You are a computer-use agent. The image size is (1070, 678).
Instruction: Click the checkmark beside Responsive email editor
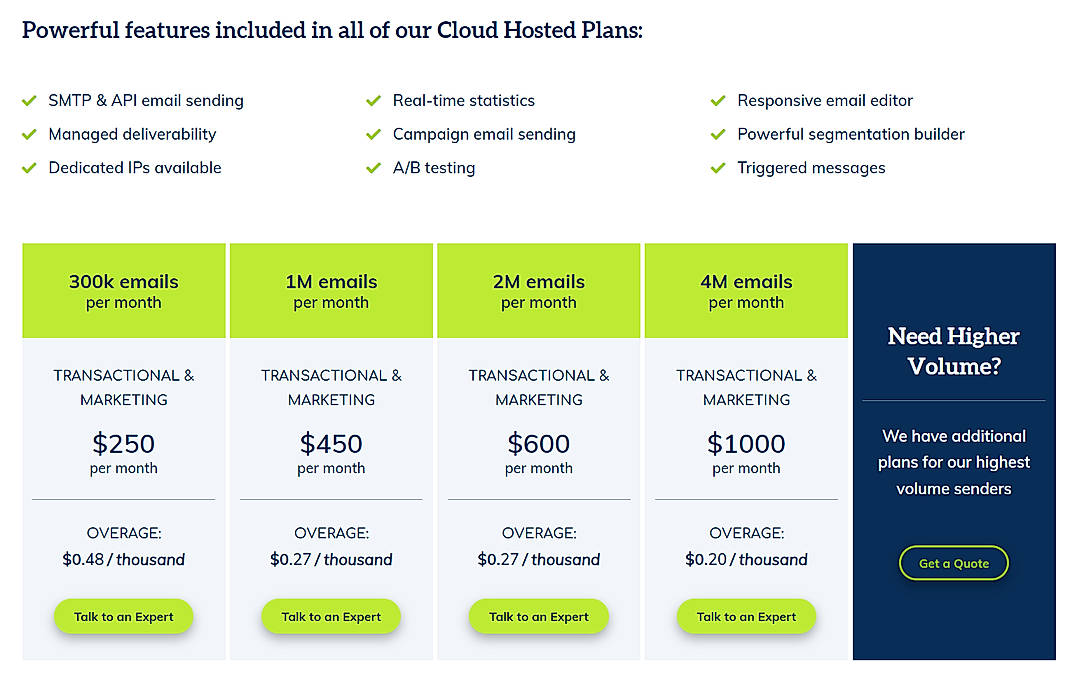pos(718,100)
